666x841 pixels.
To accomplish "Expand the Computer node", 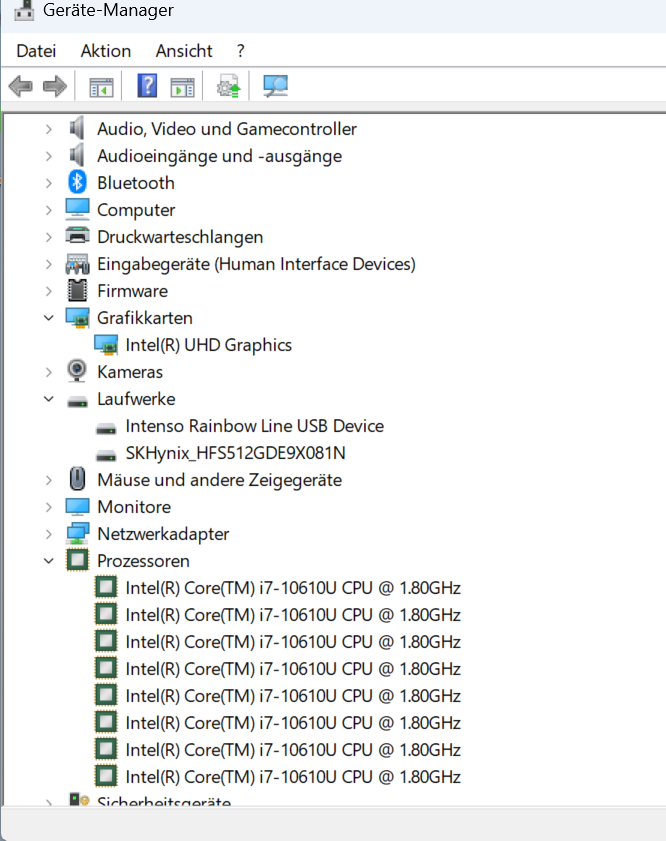I will tap(49, 210).
